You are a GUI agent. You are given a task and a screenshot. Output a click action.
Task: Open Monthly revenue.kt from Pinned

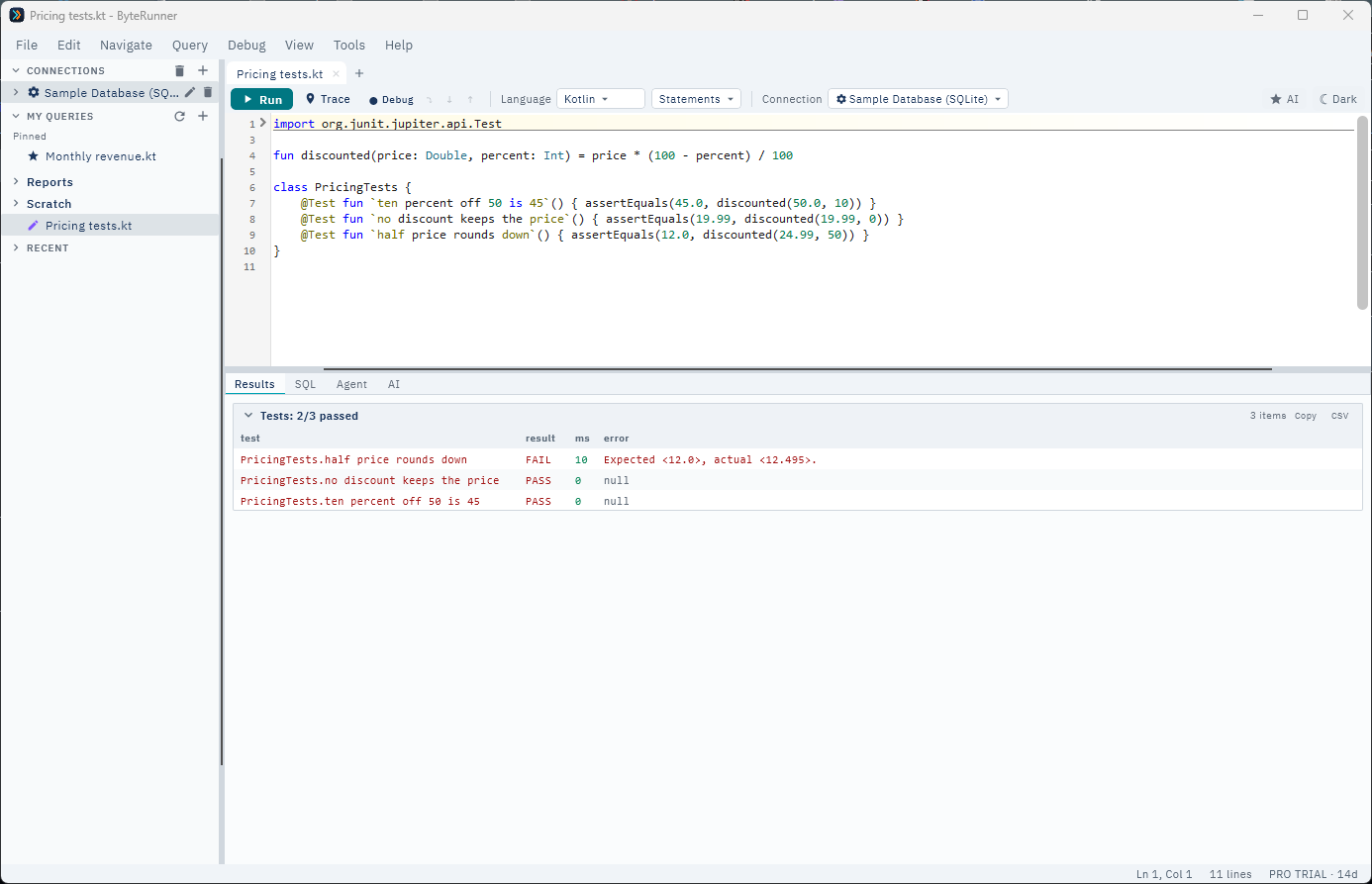(x=101, y=156)
